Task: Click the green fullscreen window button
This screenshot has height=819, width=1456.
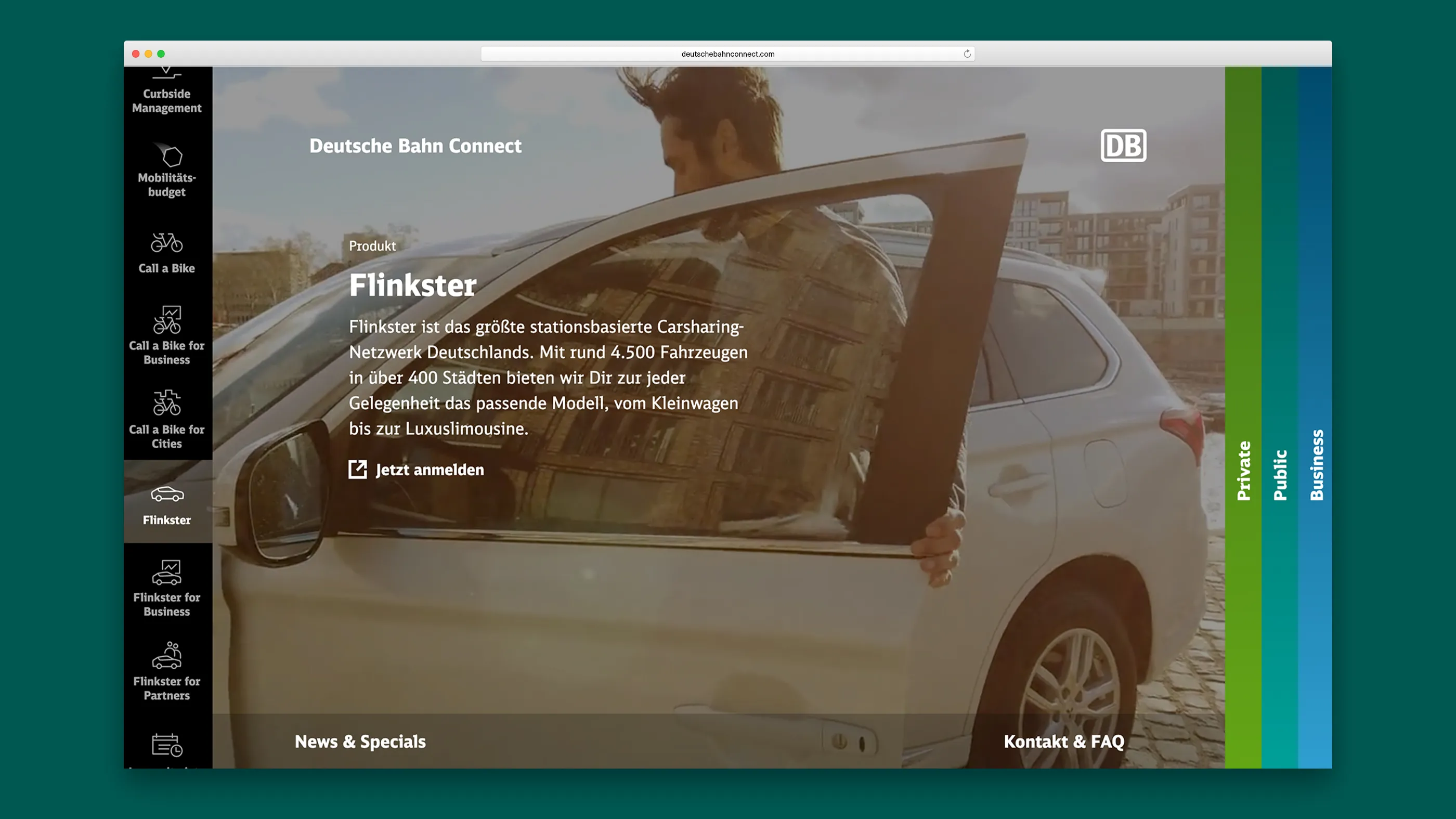Action: (161, 54)
